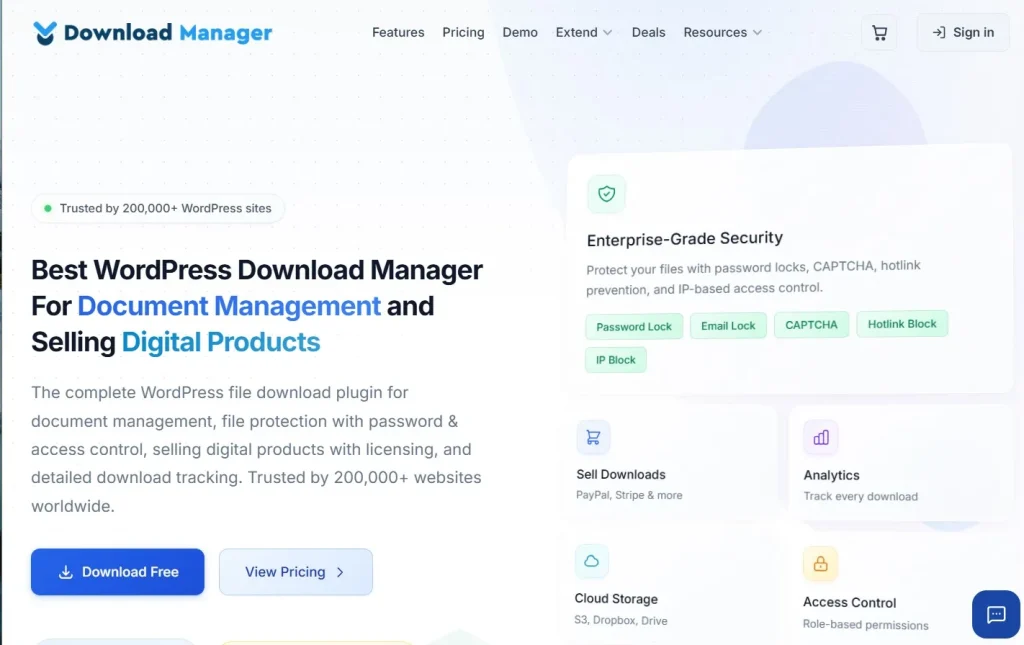Click the green status dot in Trusted badge
The height and width of the screenshot is (645, 1024).
(x=48, y=208)
